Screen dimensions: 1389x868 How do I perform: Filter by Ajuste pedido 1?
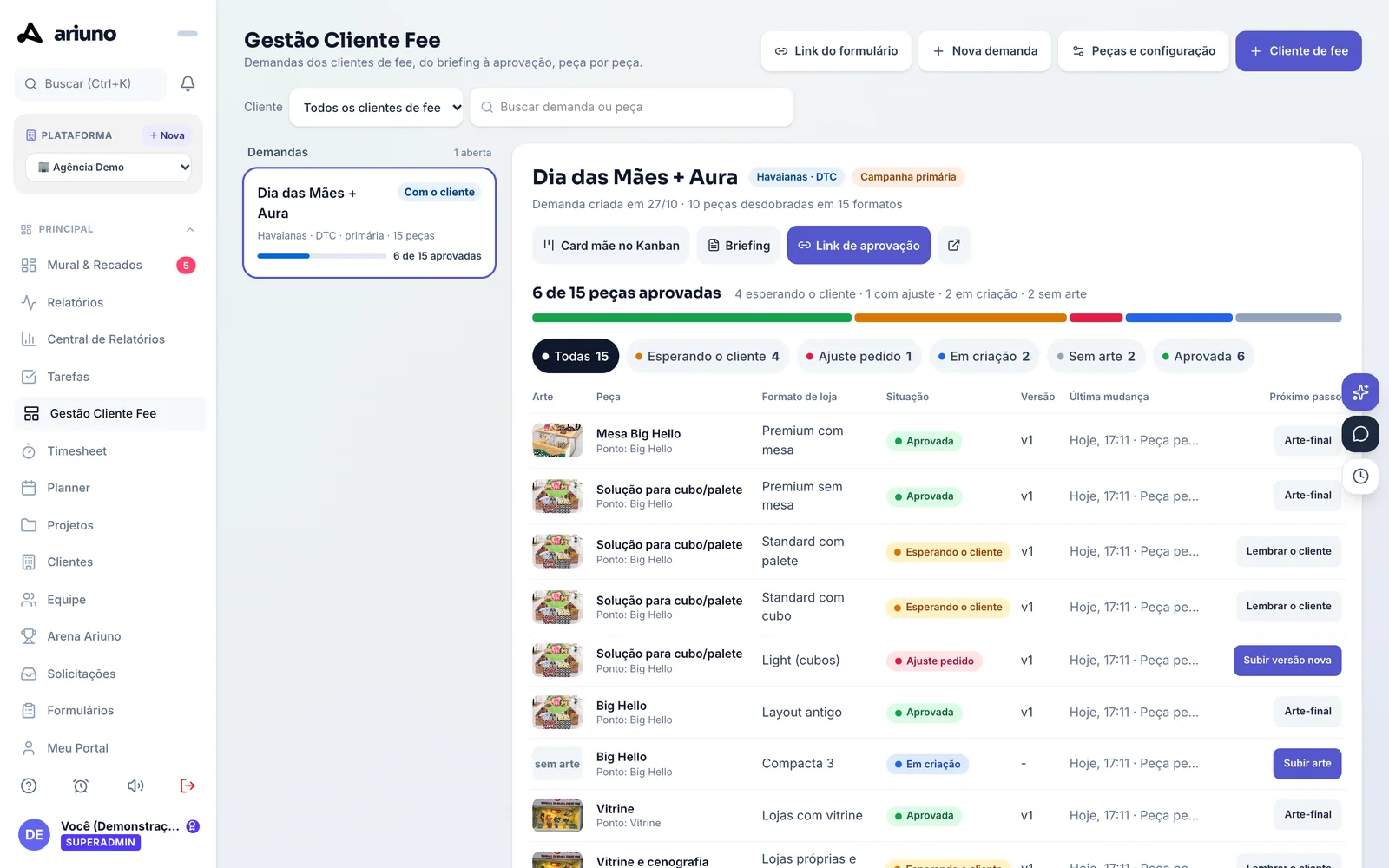(x=859, y=356)
